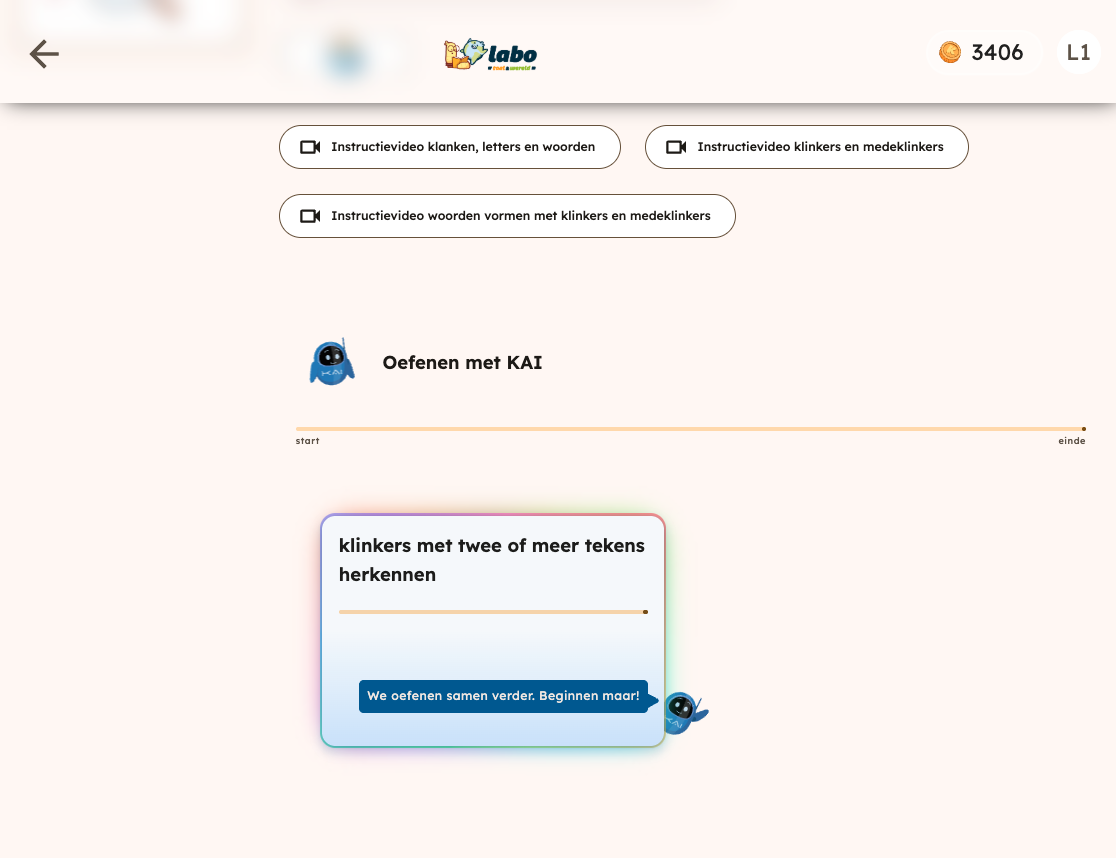Open the labo logo home link
The width and height of the screenshot is (1116, 858).
click(490, 55)
